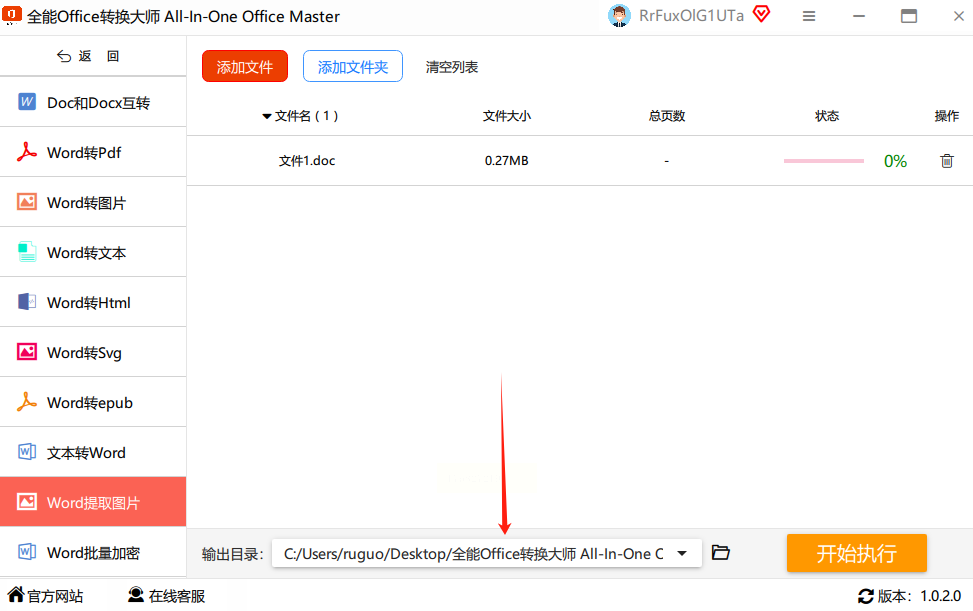
Task: Click the Word转Html icon
Action: [27, 302]
